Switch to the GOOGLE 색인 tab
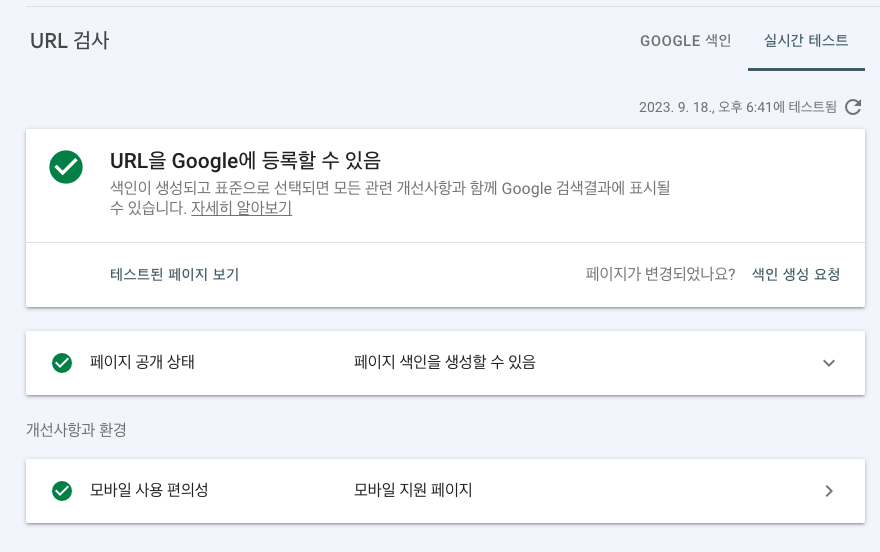 pyautogui.click(x=685, y=40)
